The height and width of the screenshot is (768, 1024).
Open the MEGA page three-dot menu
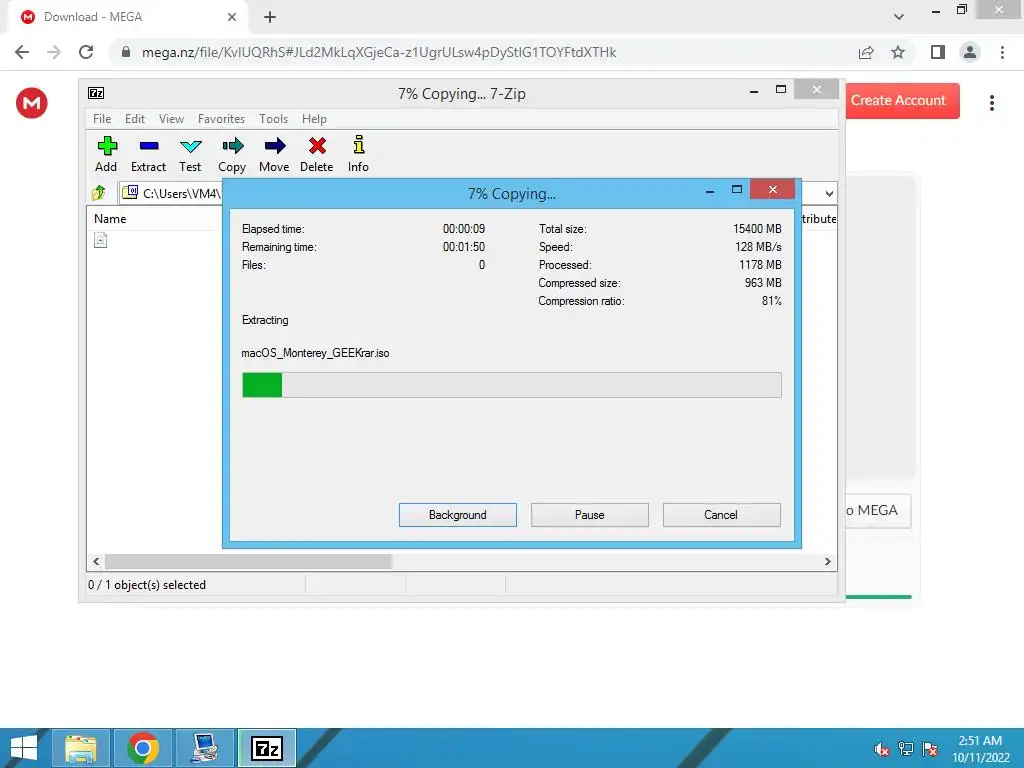[x=991, y=103]
